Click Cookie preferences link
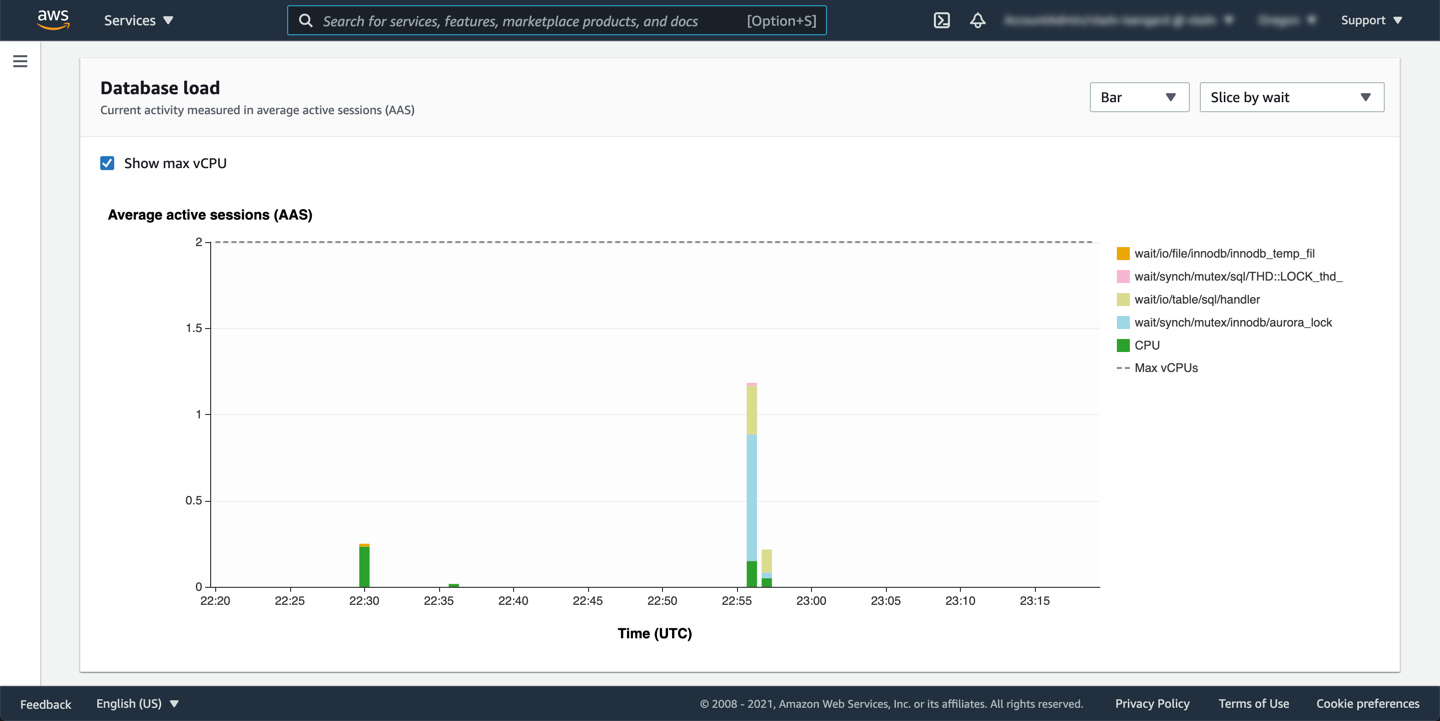Image resolution: width=1440 pixels, height=721 pixels. (1367, 704)
